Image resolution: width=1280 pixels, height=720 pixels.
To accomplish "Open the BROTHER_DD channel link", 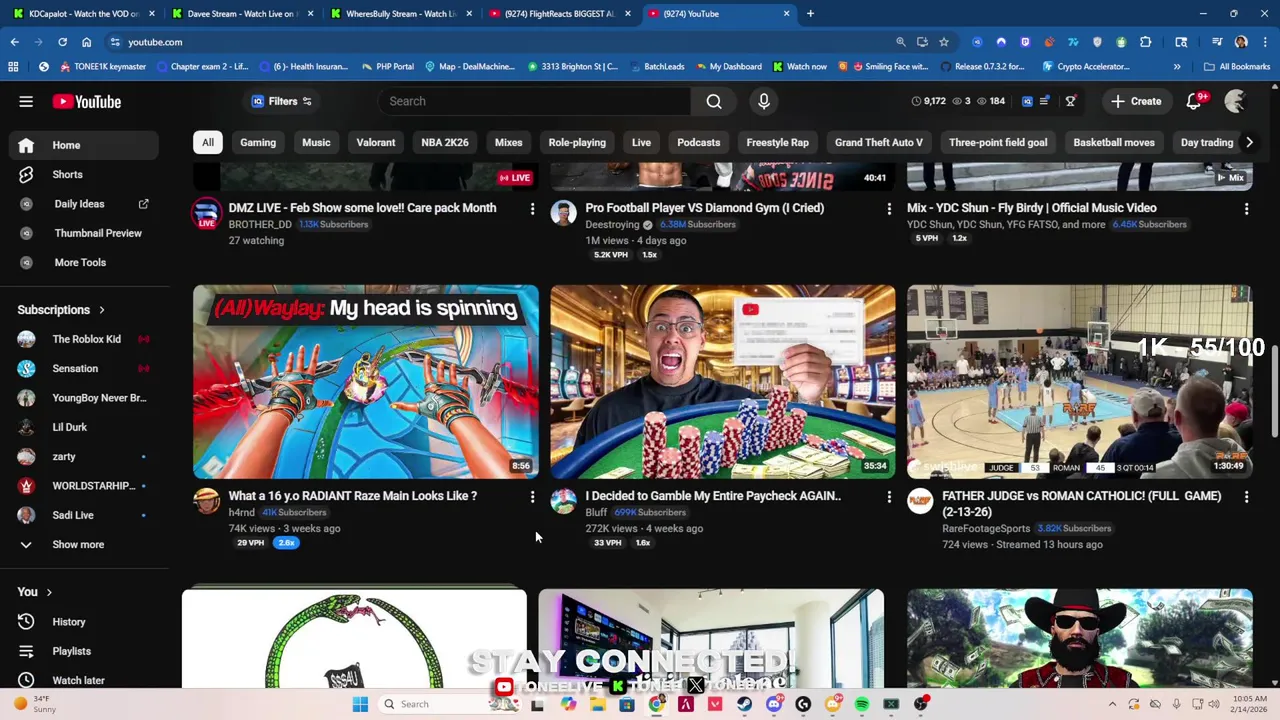I will pos(260,225).
